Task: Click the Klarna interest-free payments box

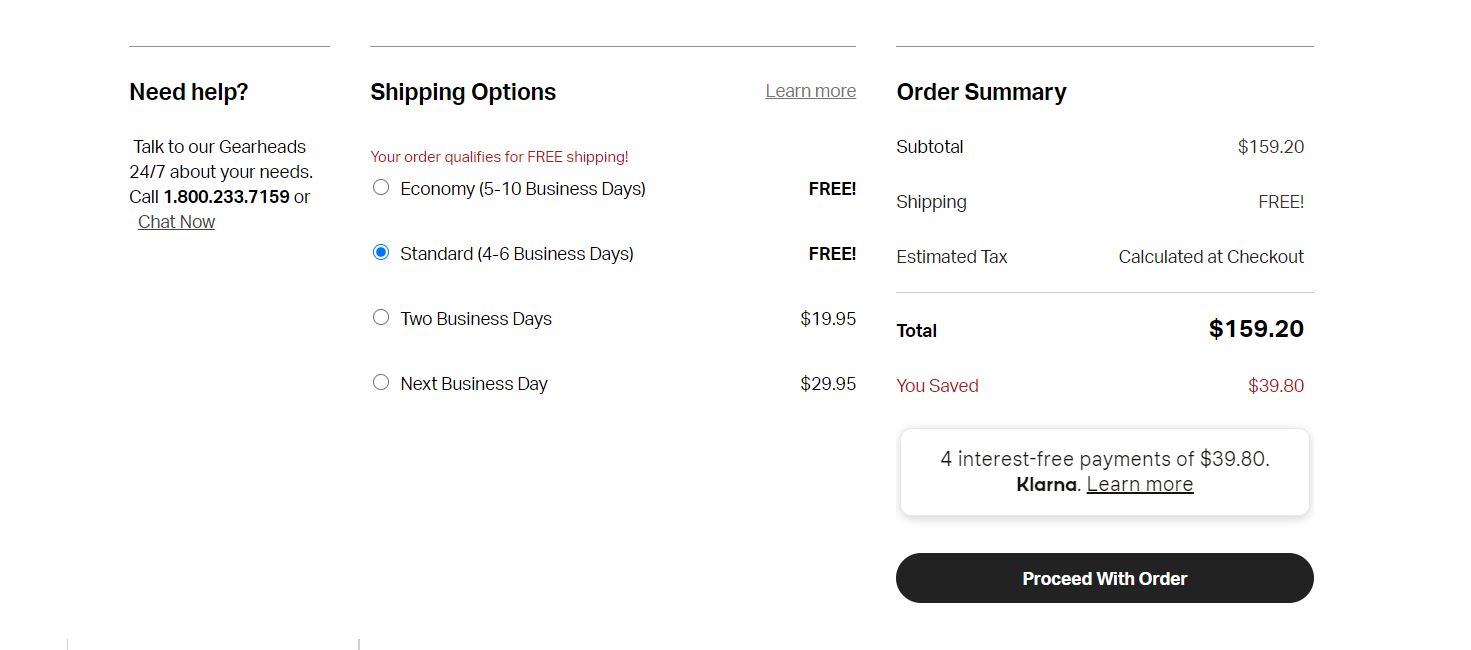Action: tap(1104, 472)
